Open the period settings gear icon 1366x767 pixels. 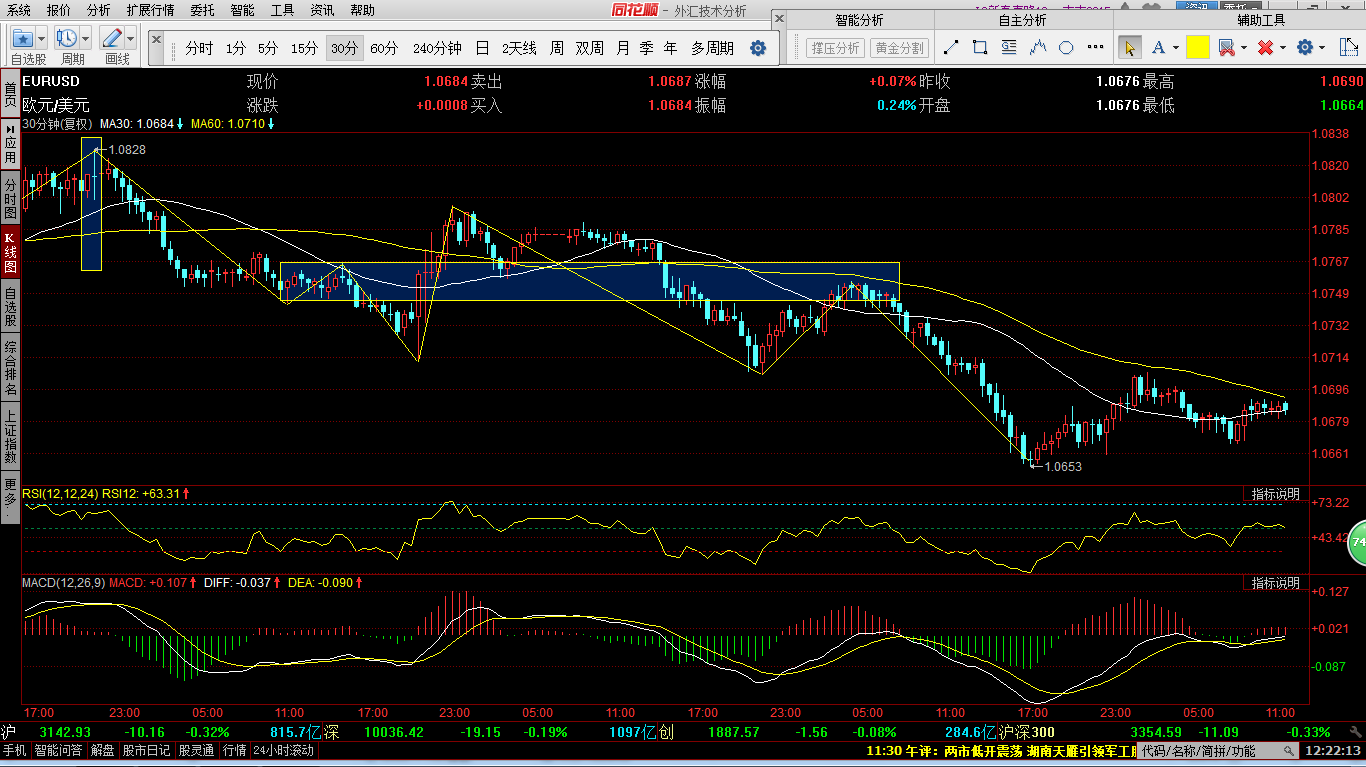point(758,48)
